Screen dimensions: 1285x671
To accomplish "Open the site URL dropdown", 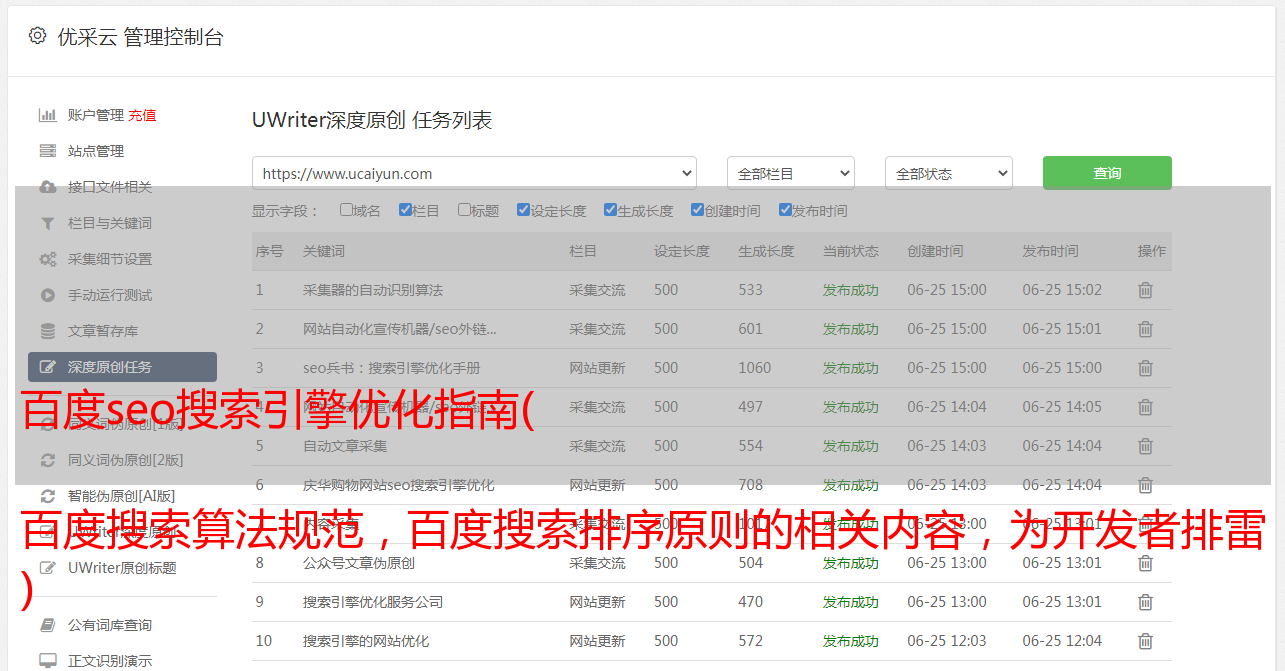I will (x=474, y=173).
